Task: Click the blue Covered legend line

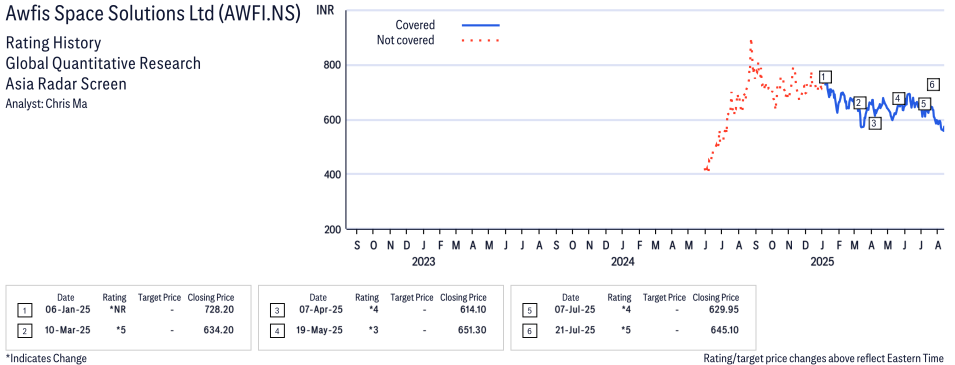Action: pos(481,25)
